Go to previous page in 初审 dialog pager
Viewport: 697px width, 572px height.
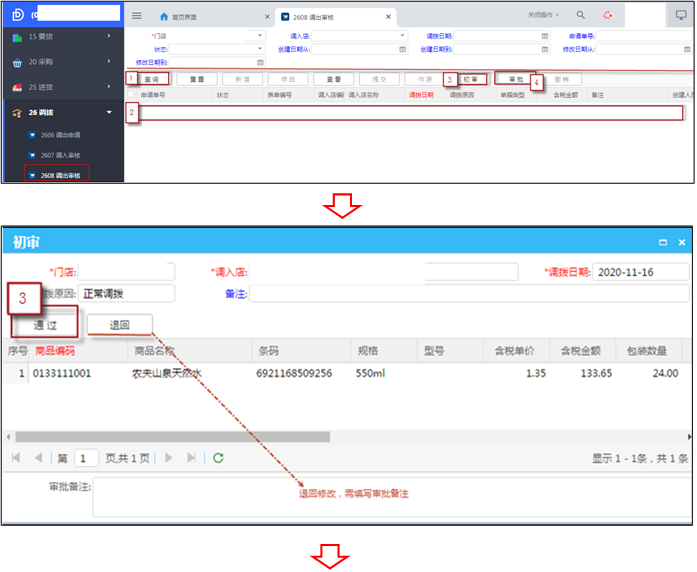pos(38,457)
